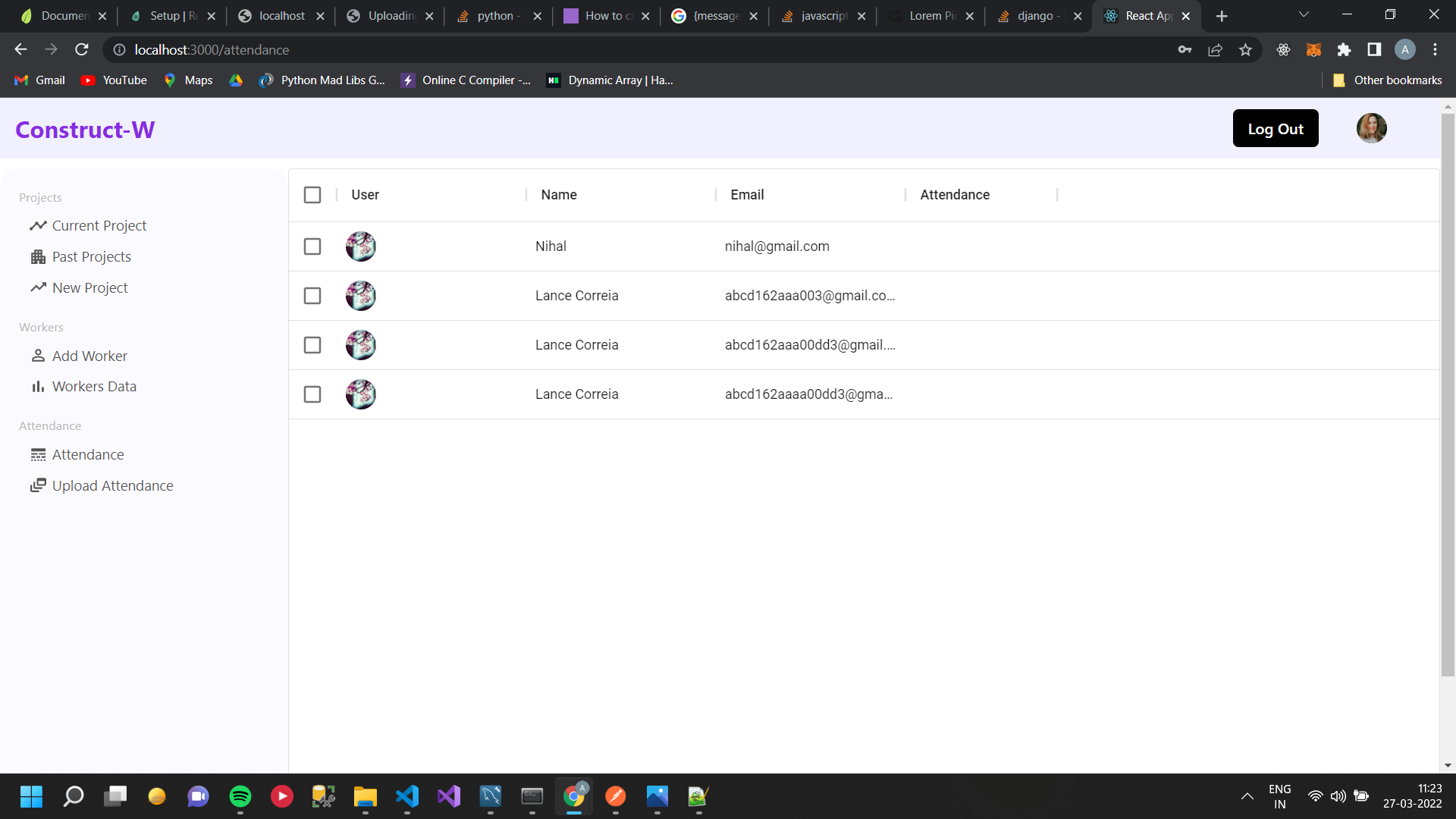Select the Past Projects building icon
Screen dimensions: 1456x819
coord(39,256)
